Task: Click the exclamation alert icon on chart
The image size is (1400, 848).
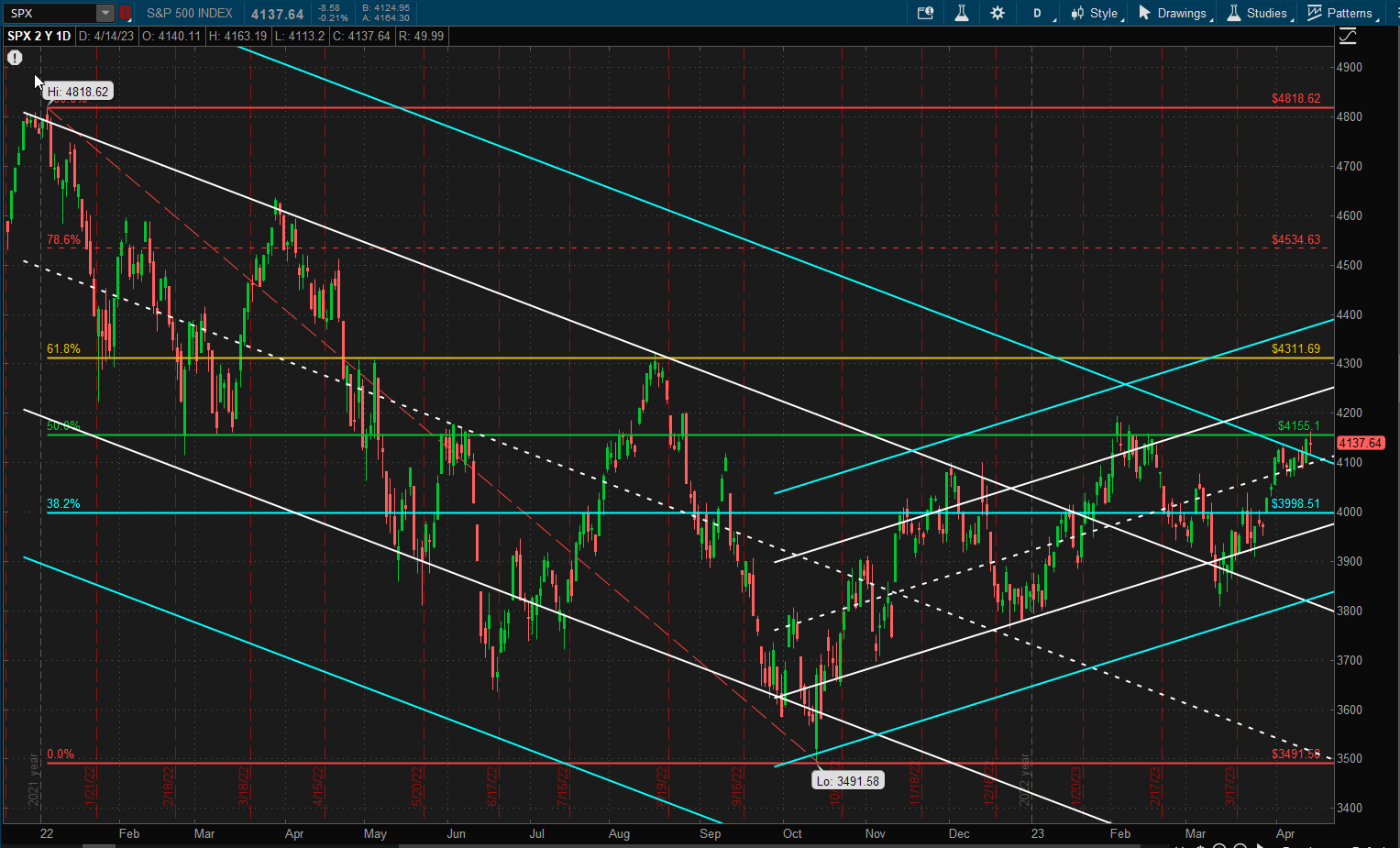Action: coord(15,58)
